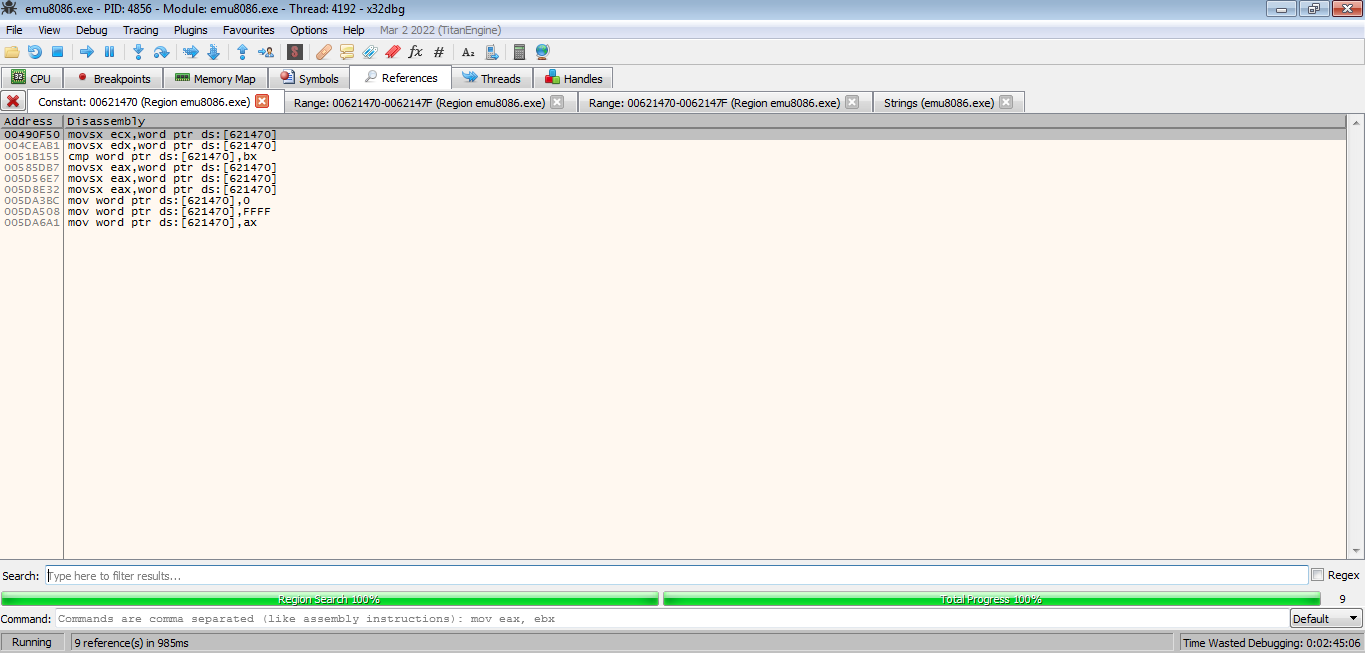Click the Step over toolbar icon
The image size is (1365, 653).
point(161,52)
